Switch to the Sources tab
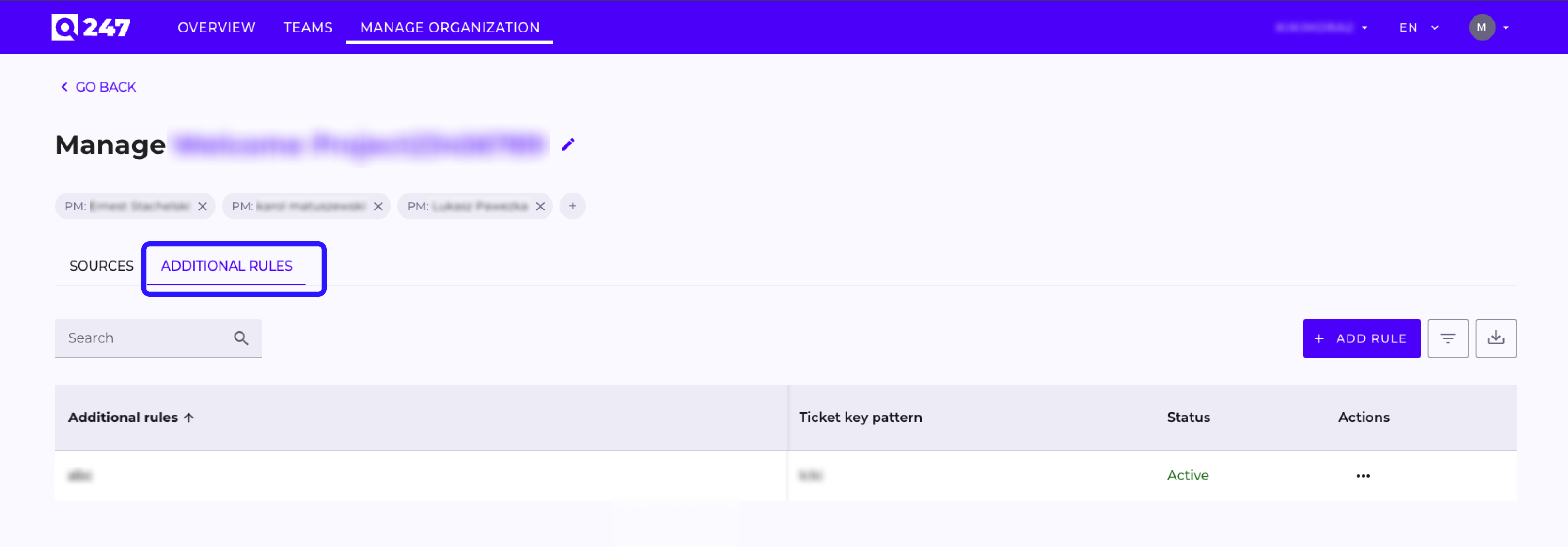This screenshot has height=547, width=1568. point(101,266)
